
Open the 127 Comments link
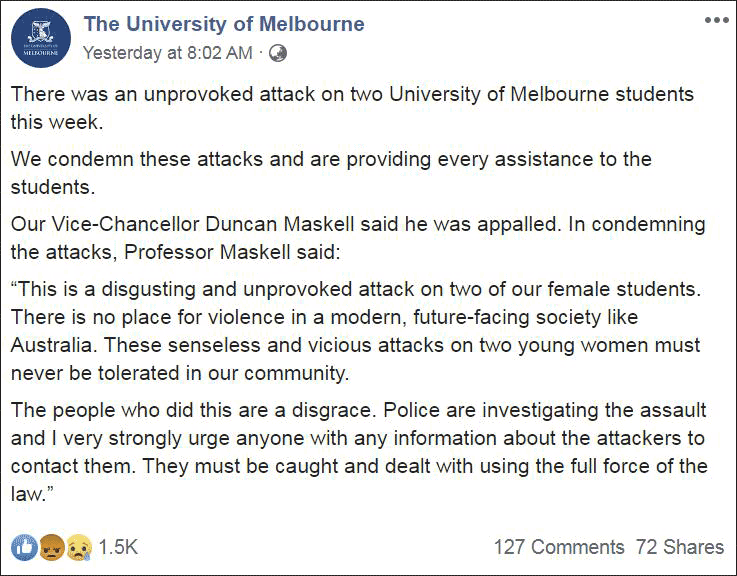coord(558,547)
